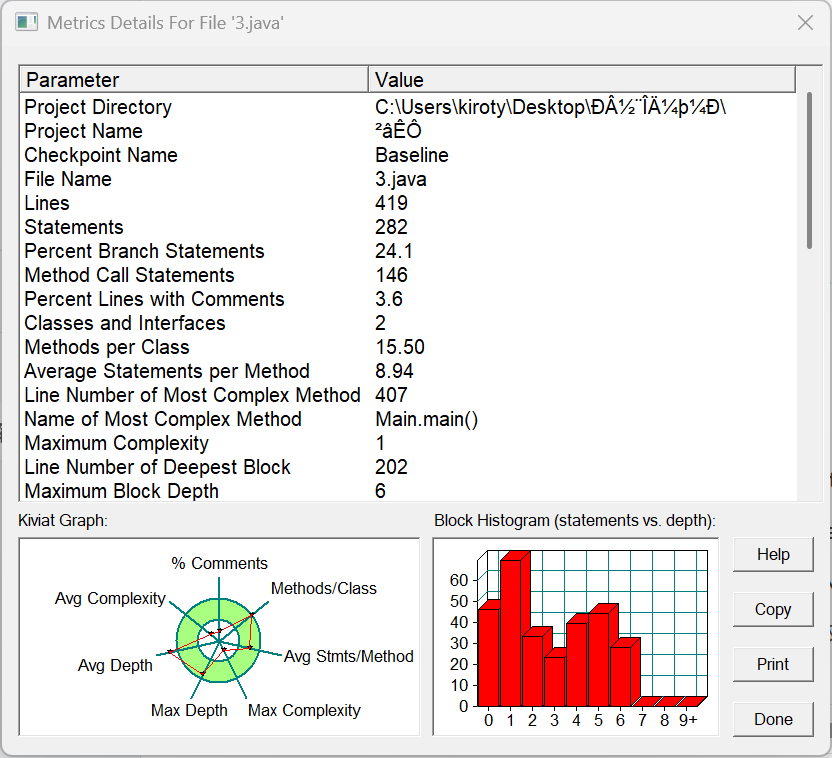The width and height of the screenshot is (832, 758).
Task: Select the Percent Branch Statements row
Action: point(408,251)
